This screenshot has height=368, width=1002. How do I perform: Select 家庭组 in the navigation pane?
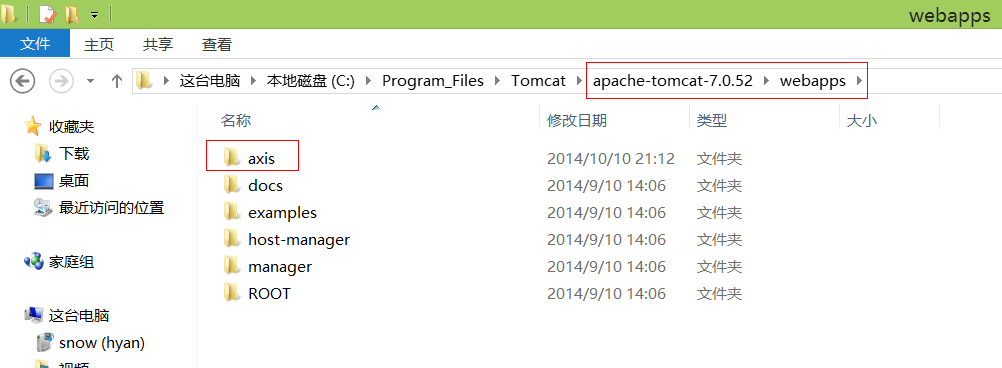(71, 262)
